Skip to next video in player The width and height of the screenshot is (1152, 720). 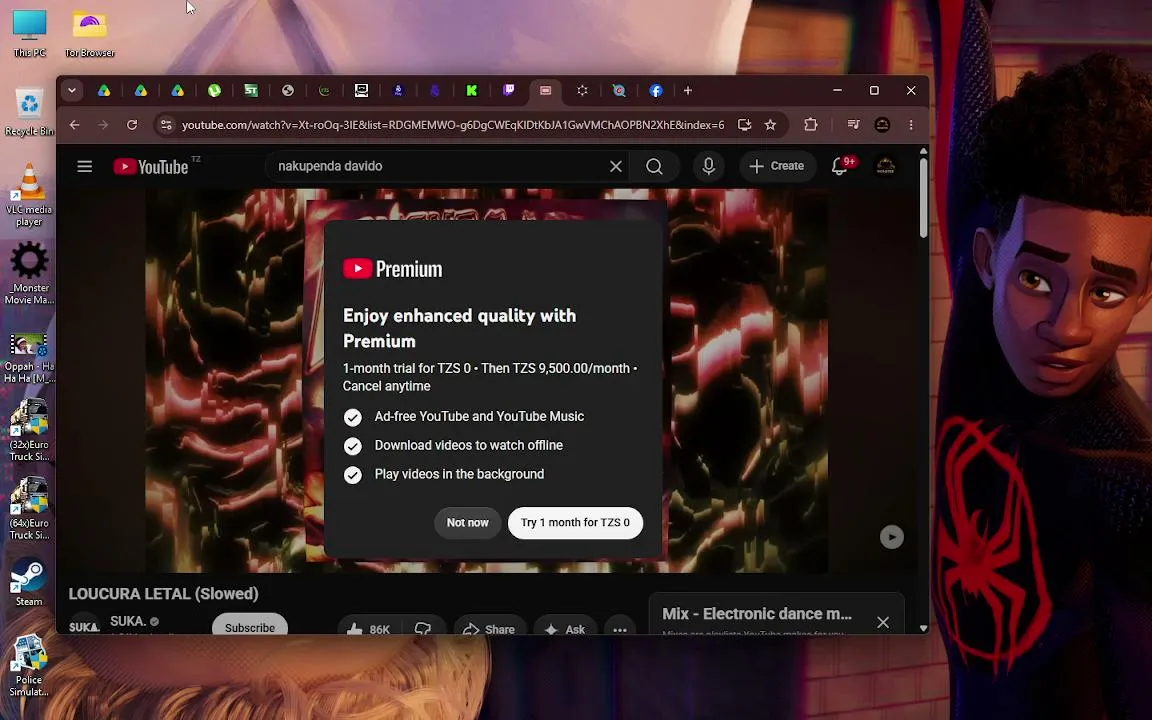pyautogui.click(x=891, y=537)
